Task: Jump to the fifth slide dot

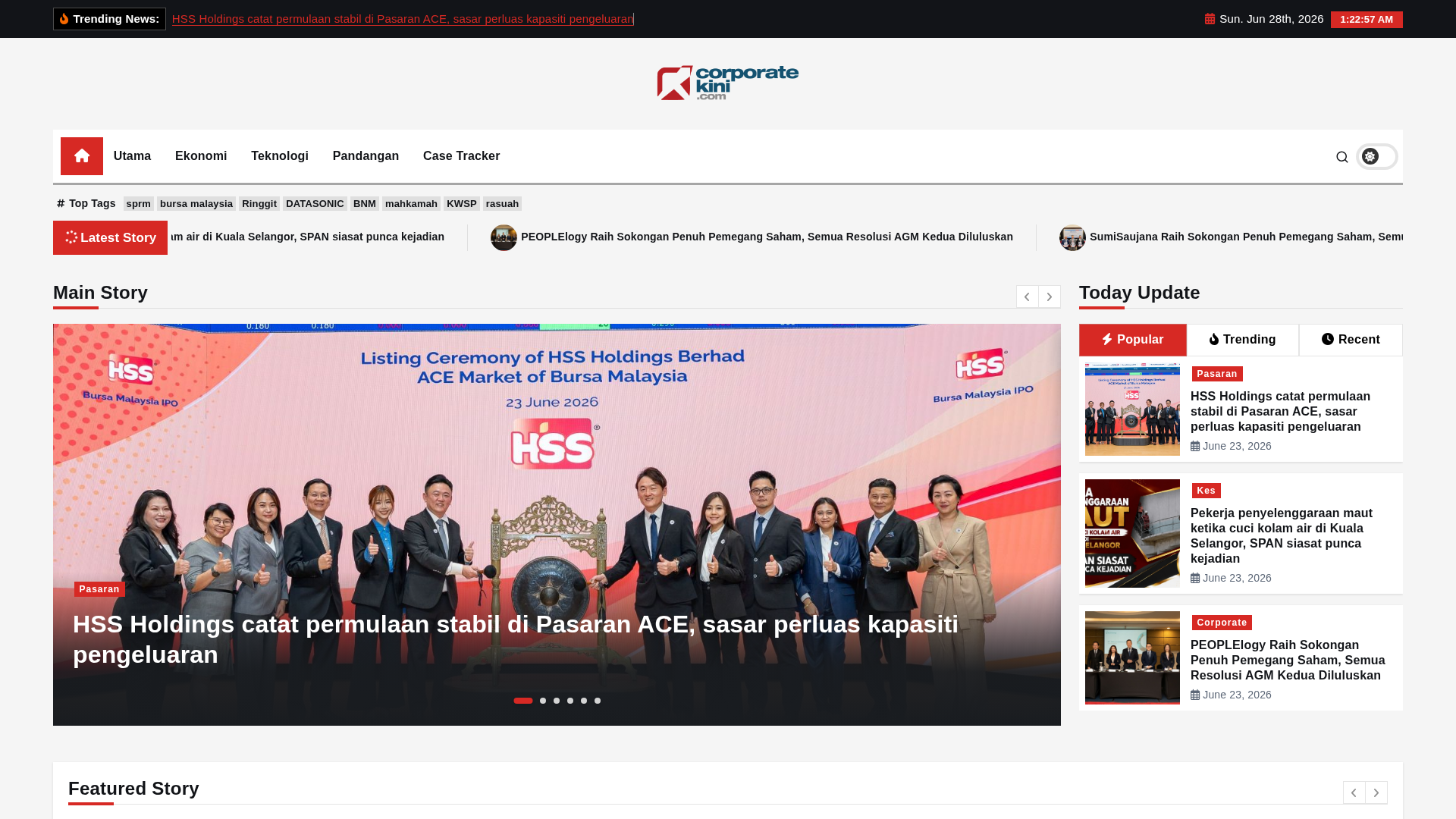Action: pyautogui.click(x=584, y=701)
